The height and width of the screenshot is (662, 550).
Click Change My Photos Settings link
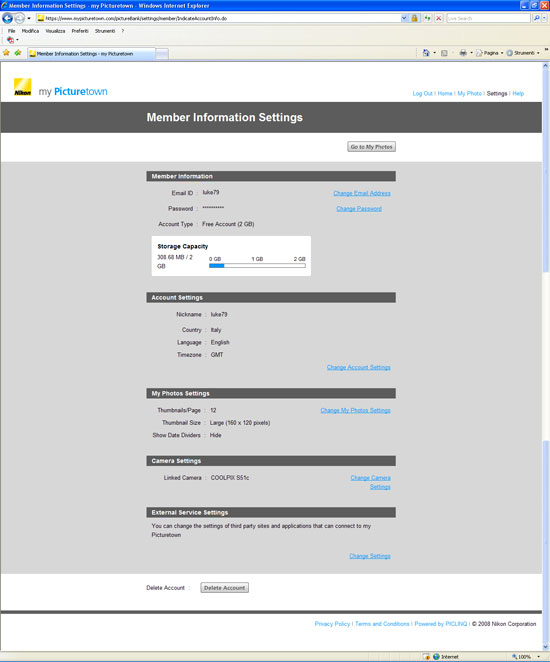355,410
